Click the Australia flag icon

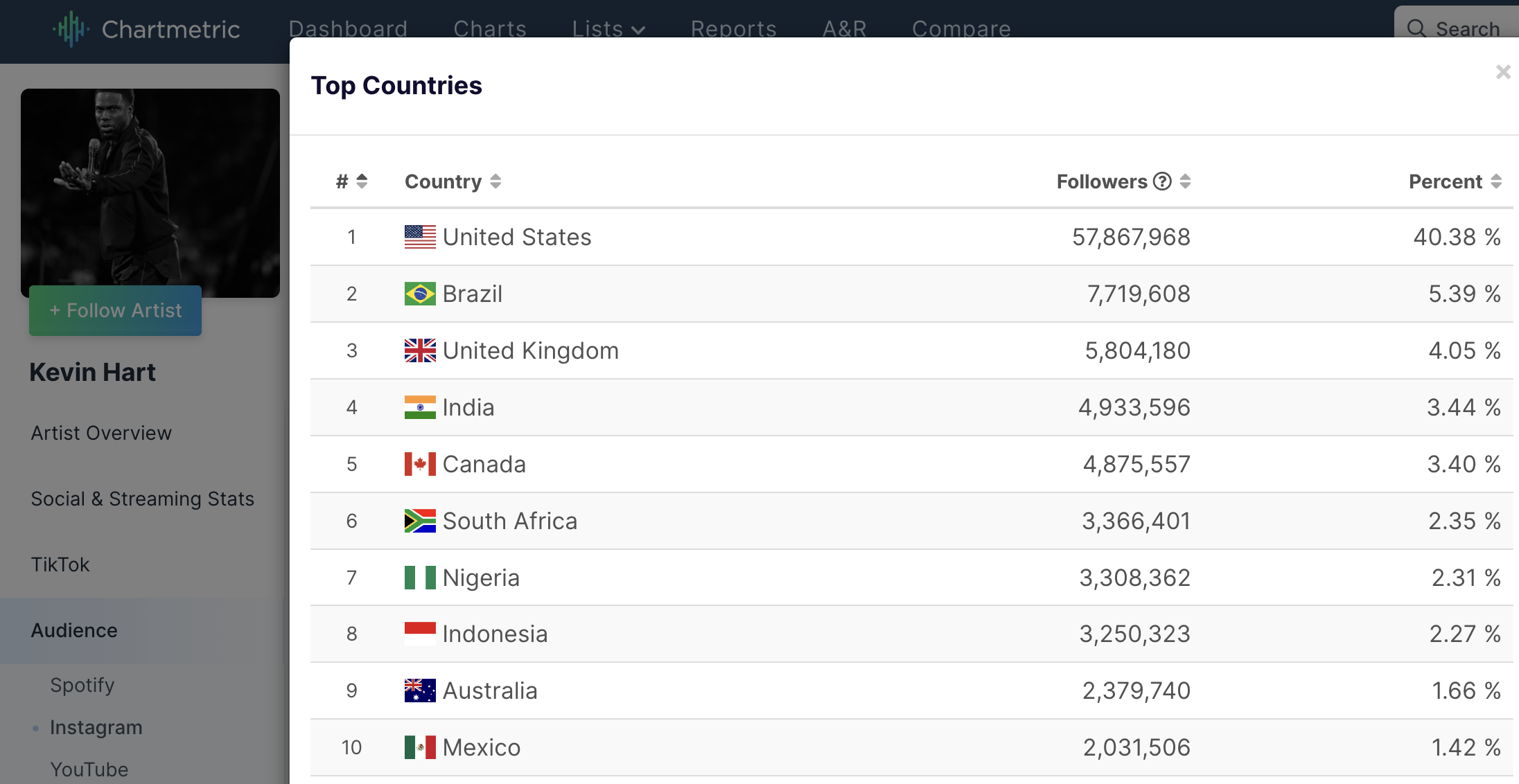pos(420,691)
